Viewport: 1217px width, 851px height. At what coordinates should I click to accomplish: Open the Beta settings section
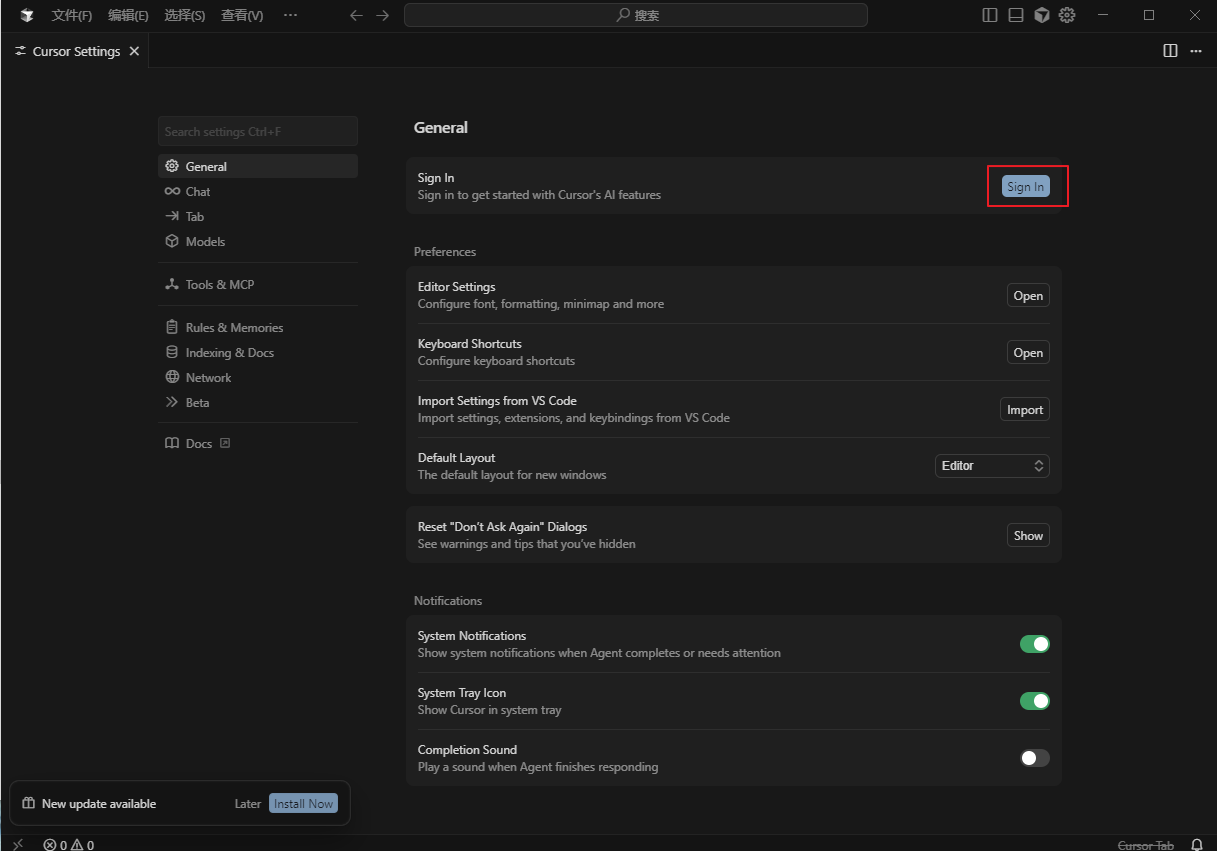click(x=258, y=402)
